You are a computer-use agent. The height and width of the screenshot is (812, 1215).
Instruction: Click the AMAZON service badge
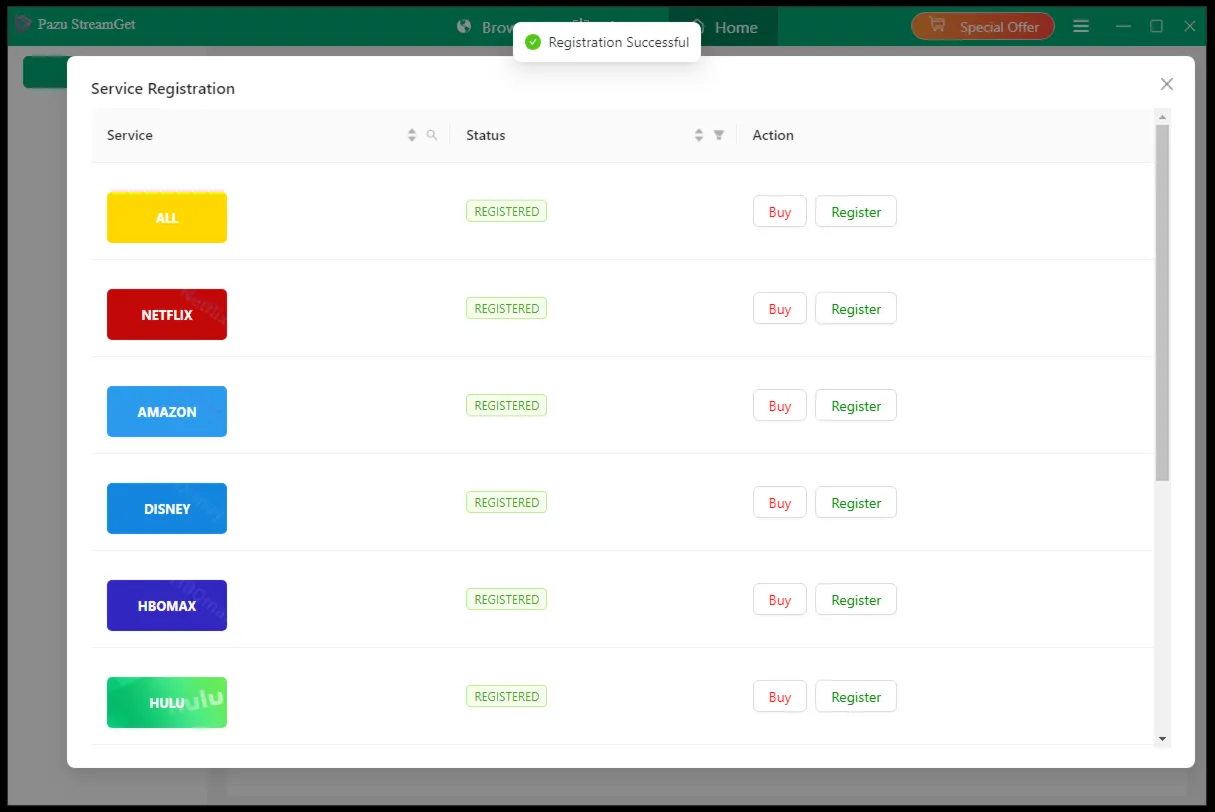click(x=167, y=411)
